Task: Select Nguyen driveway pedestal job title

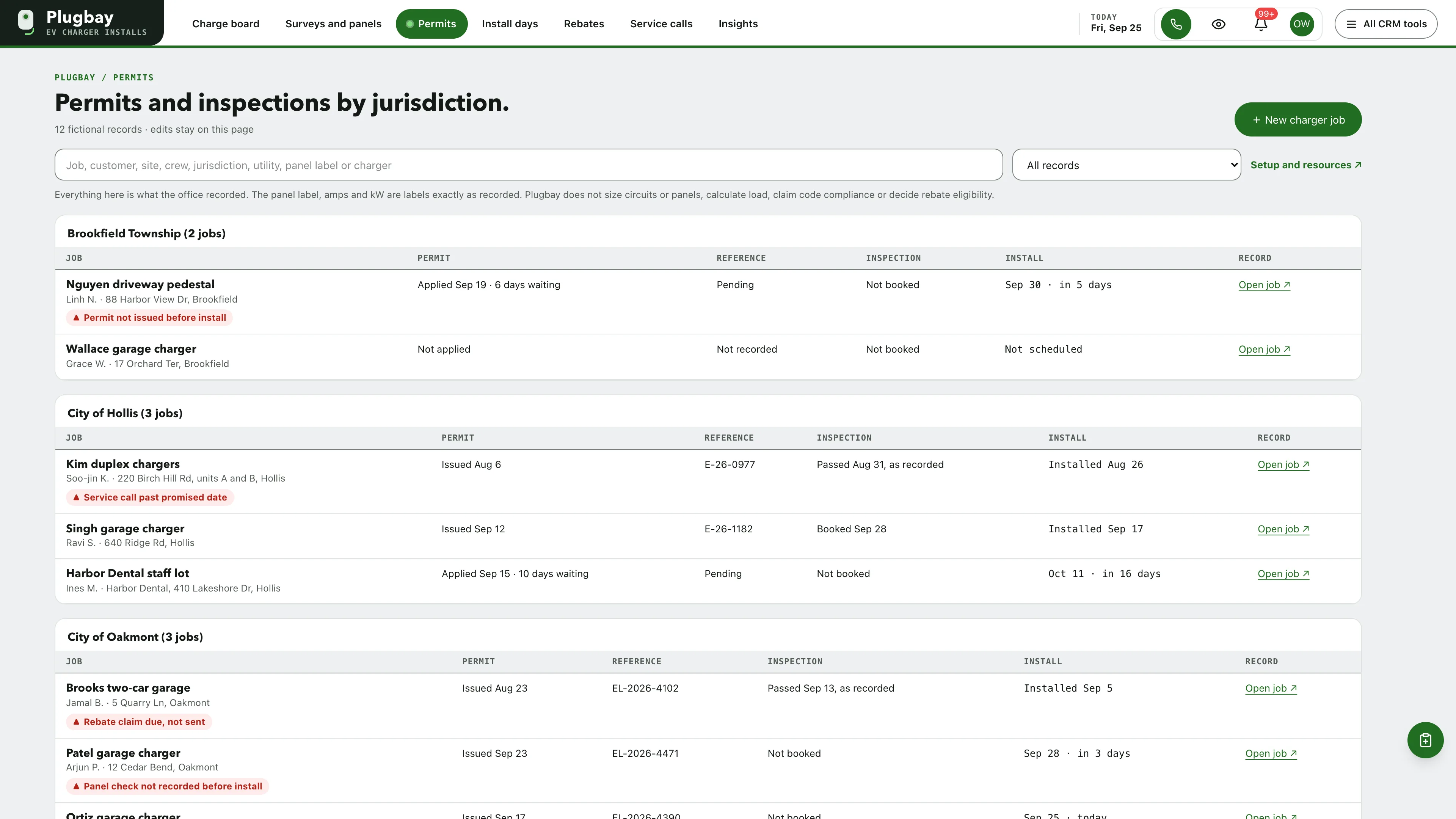Action: (140, 284)
